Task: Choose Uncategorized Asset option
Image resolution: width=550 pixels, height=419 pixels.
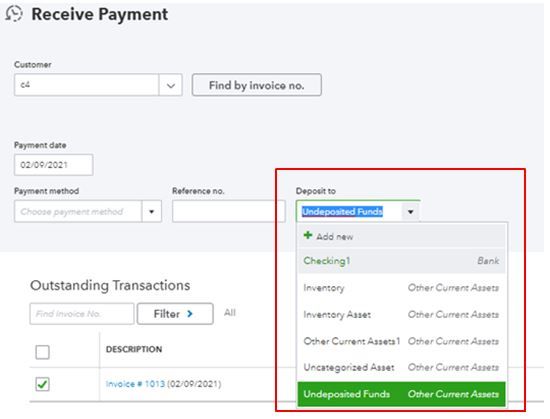Action: 401,367
